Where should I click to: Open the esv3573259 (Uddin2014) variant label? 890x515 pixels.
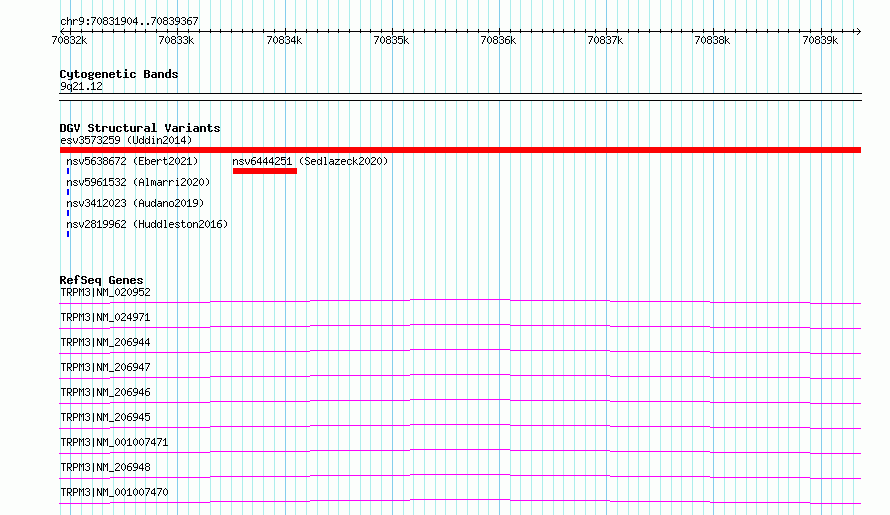click(126, 140)
